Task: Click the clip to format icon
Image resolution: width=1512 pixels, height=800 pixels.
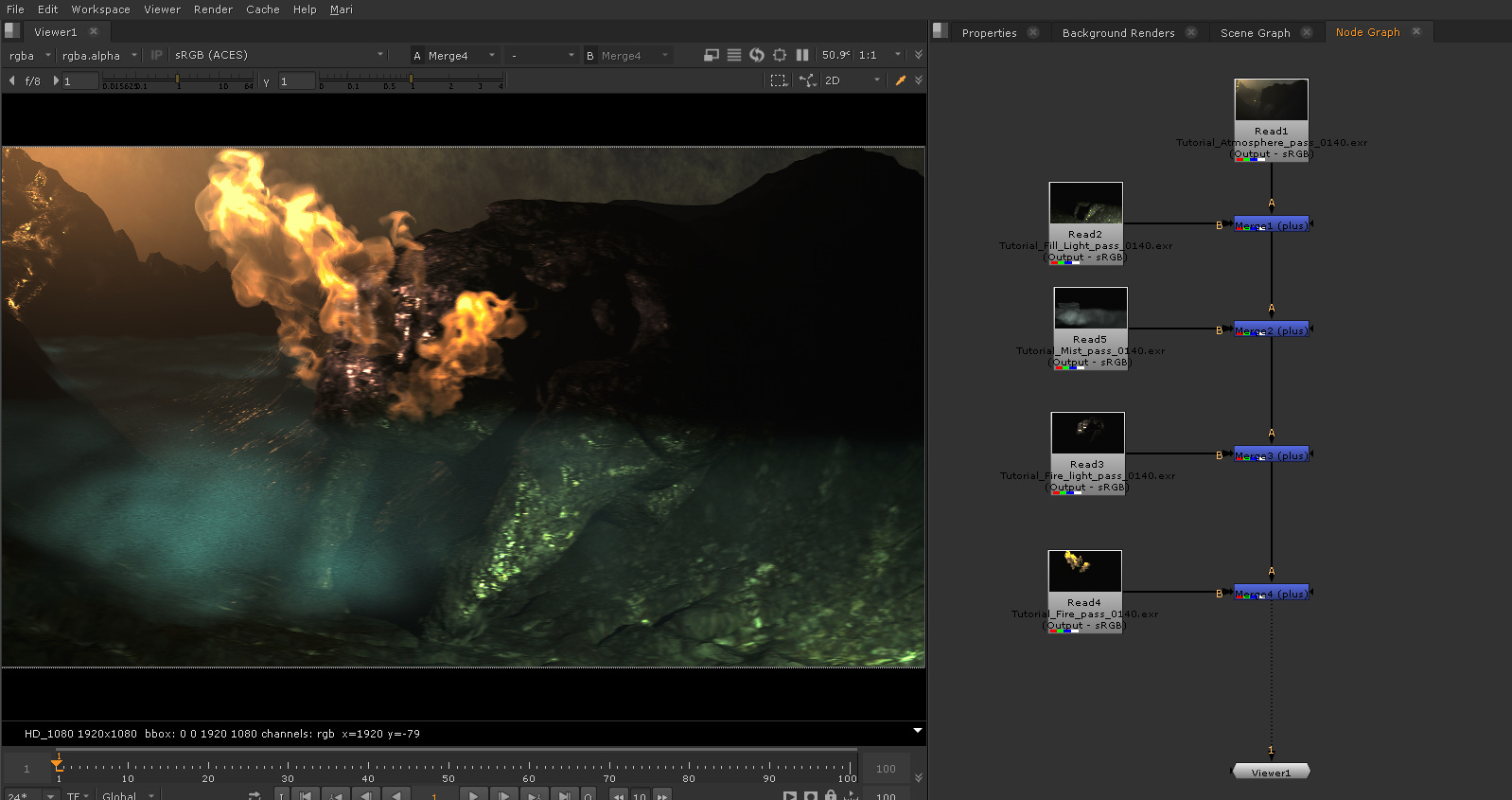Action: [x=712, y=55]
